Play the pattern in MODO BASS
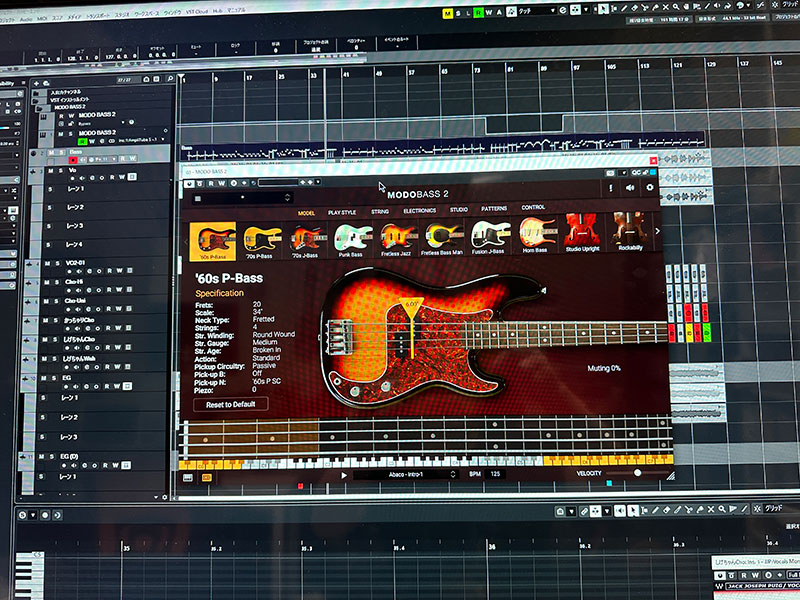The image size is (800, 600). point(344,476)
